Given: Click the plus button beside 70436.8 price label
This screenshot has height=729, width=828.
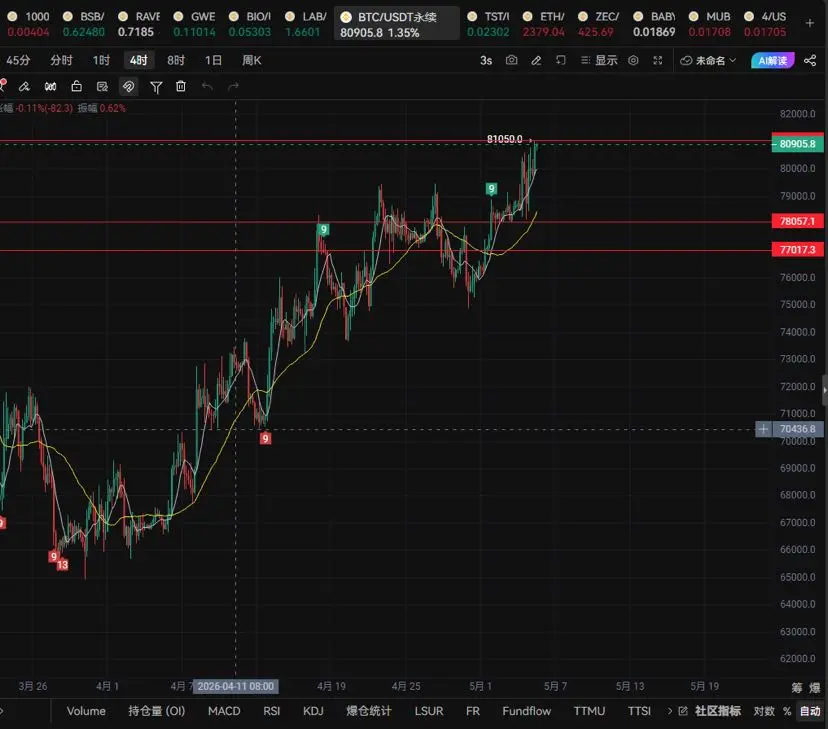Looking at the screenshot, I should (763, 429).
